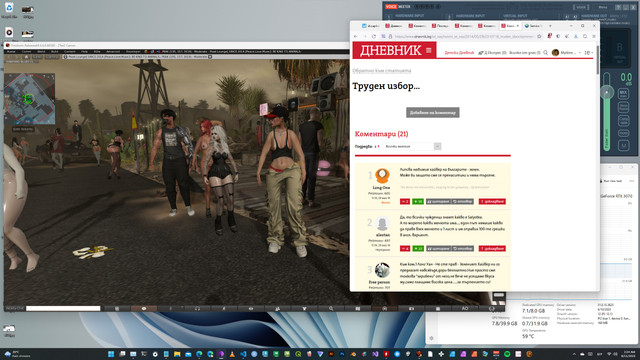This screenshot has width=640, height=360.
Task: Click the Обратно към статията link
Action: coord(382,71)
